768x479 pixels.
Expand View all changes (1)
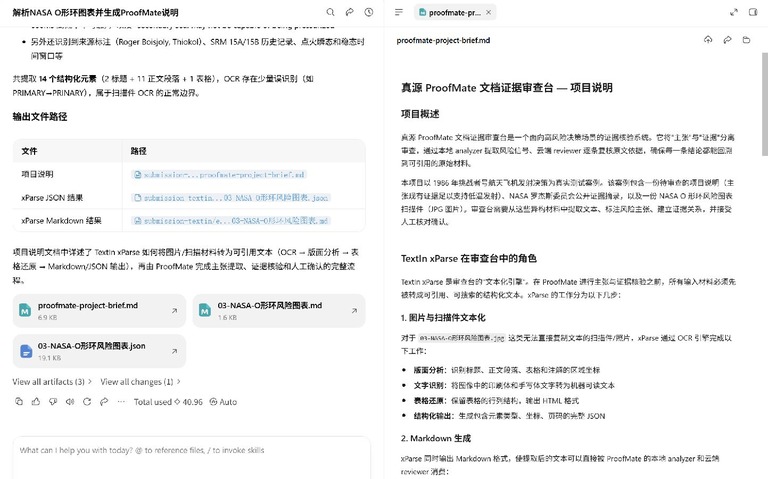(141, 382)
